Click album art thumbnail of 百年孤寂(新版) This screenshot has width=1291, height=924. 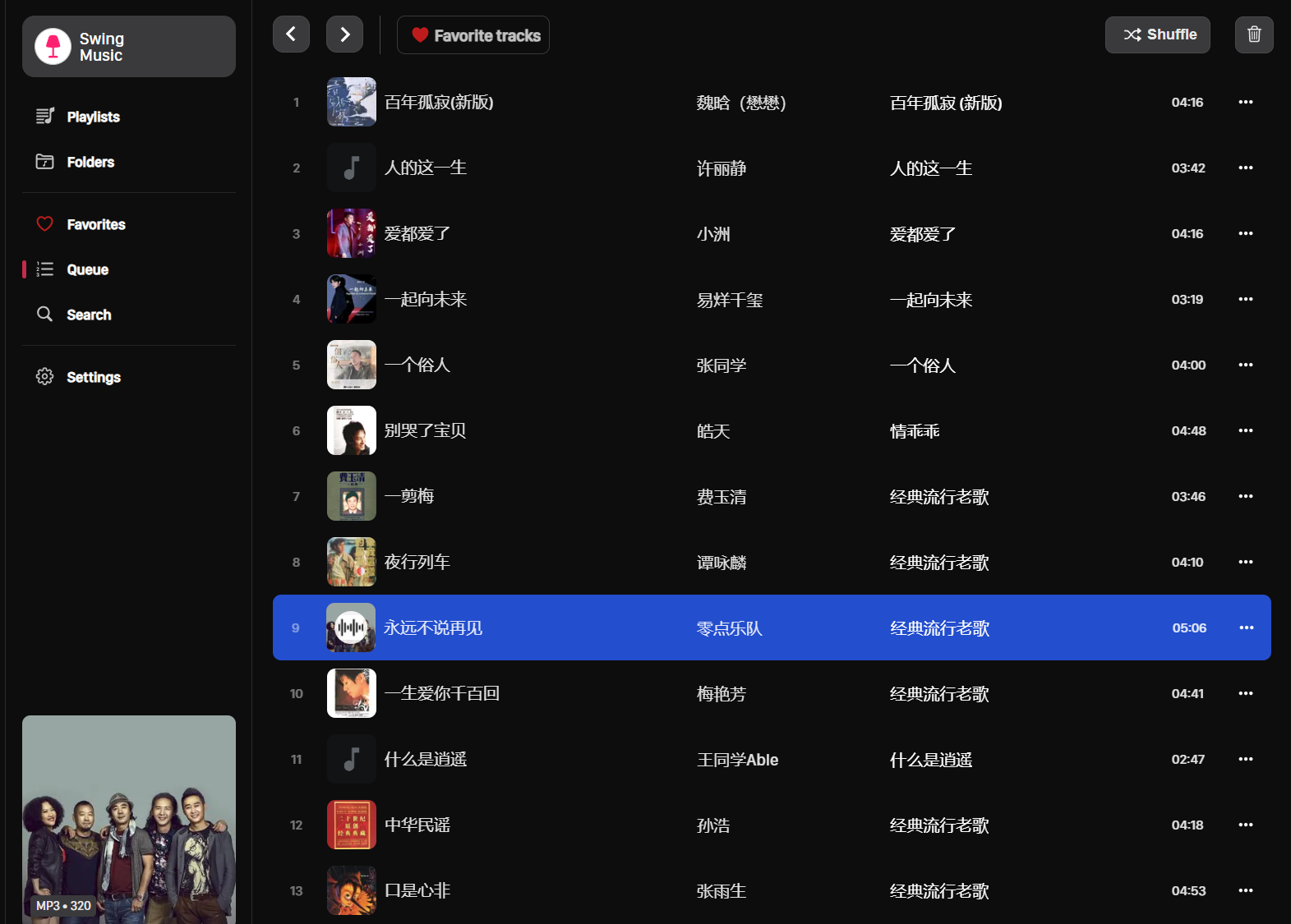coord(352,102)
